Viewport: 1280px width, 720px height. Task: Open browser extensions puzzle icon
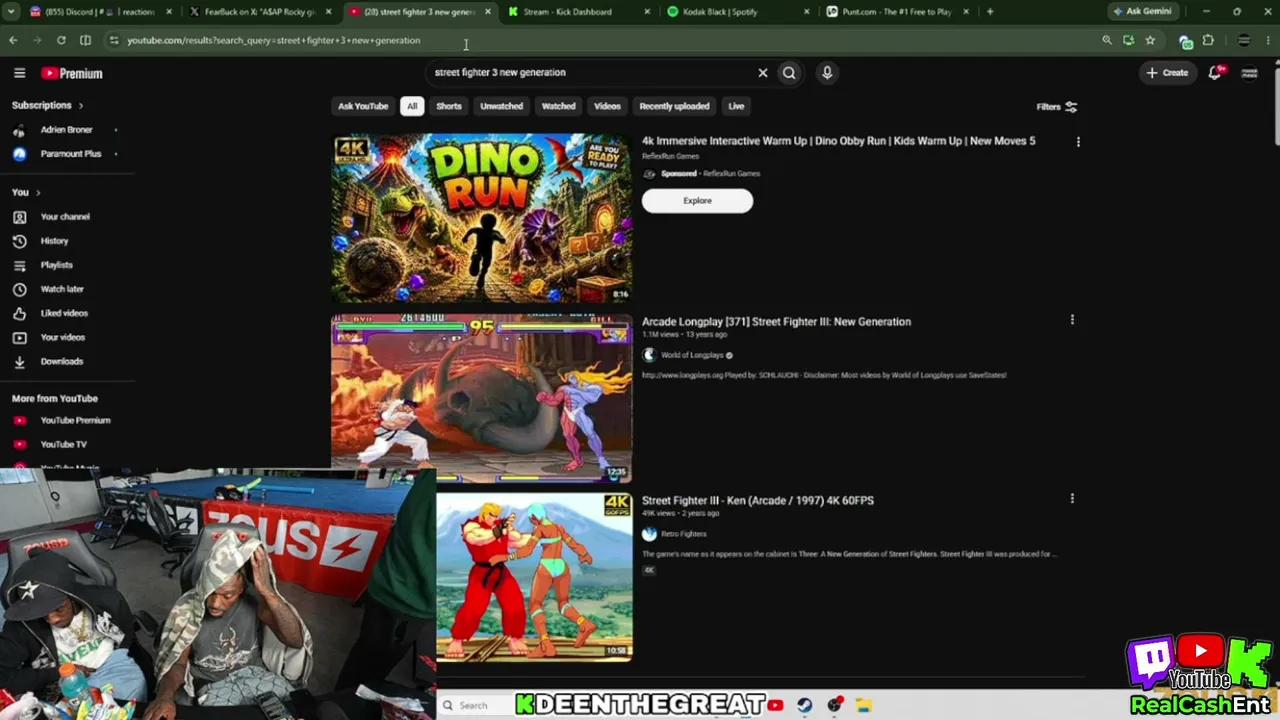tap(1208, 40)
